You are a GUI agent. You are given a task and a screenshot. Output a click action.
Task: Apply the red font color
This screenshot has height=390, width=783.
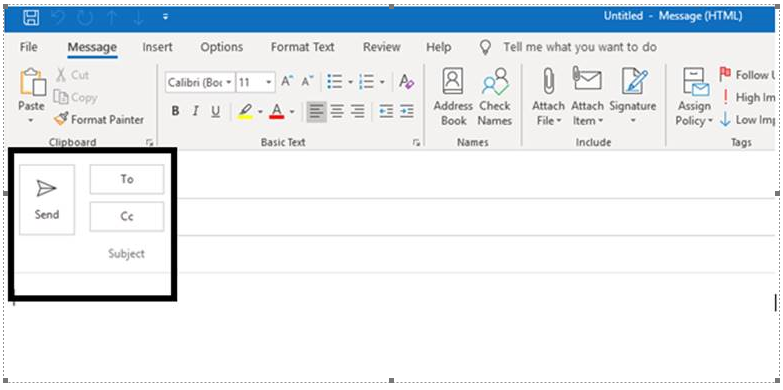pyautogui.click(x=277, y=111)
